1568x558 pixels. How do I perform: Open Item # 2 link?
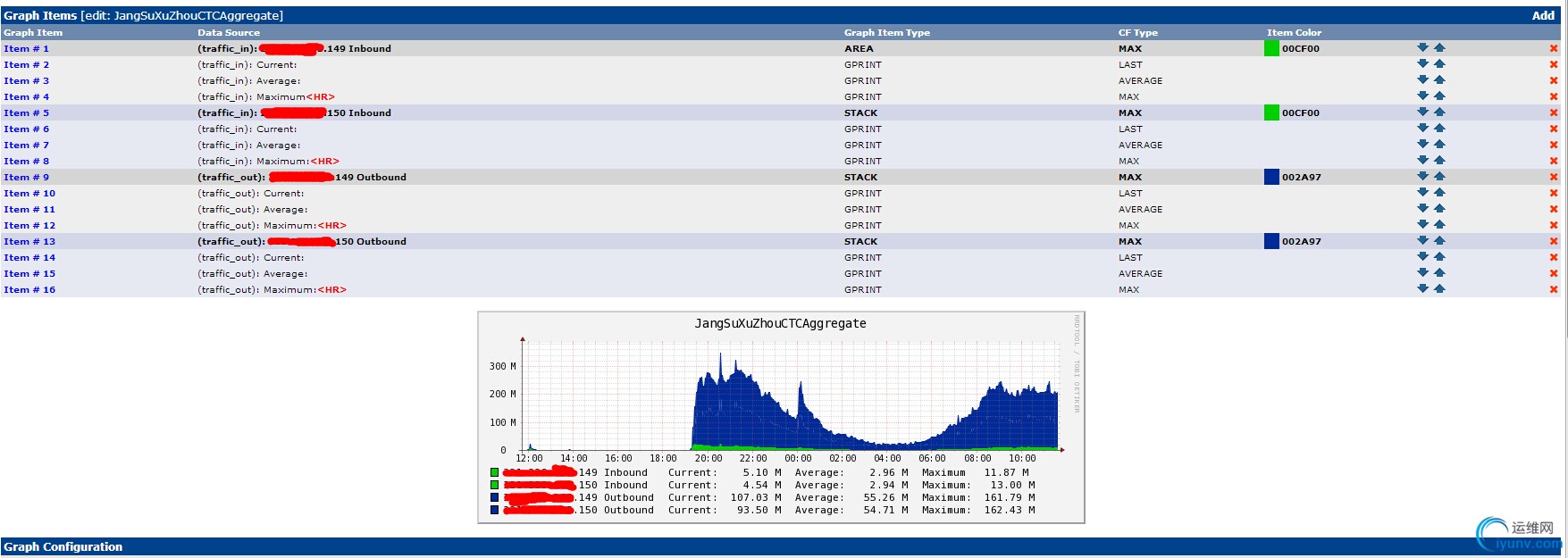(x=26, y=65)
